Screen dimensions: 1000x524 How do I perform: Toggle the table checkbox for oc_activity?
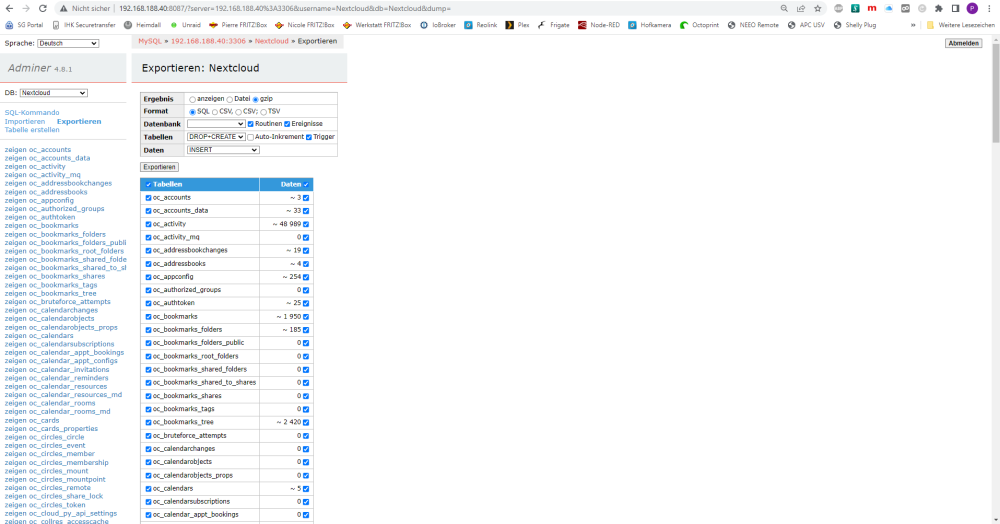coord(149,224)
